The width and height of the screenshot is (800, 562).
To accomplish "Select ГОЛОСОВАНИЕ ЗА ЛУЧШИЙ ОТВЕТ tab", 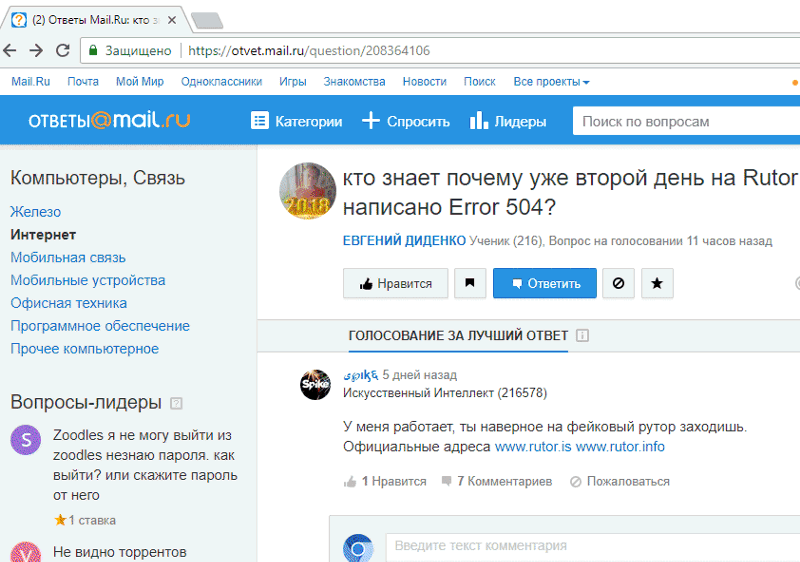I will click(458, 336).
